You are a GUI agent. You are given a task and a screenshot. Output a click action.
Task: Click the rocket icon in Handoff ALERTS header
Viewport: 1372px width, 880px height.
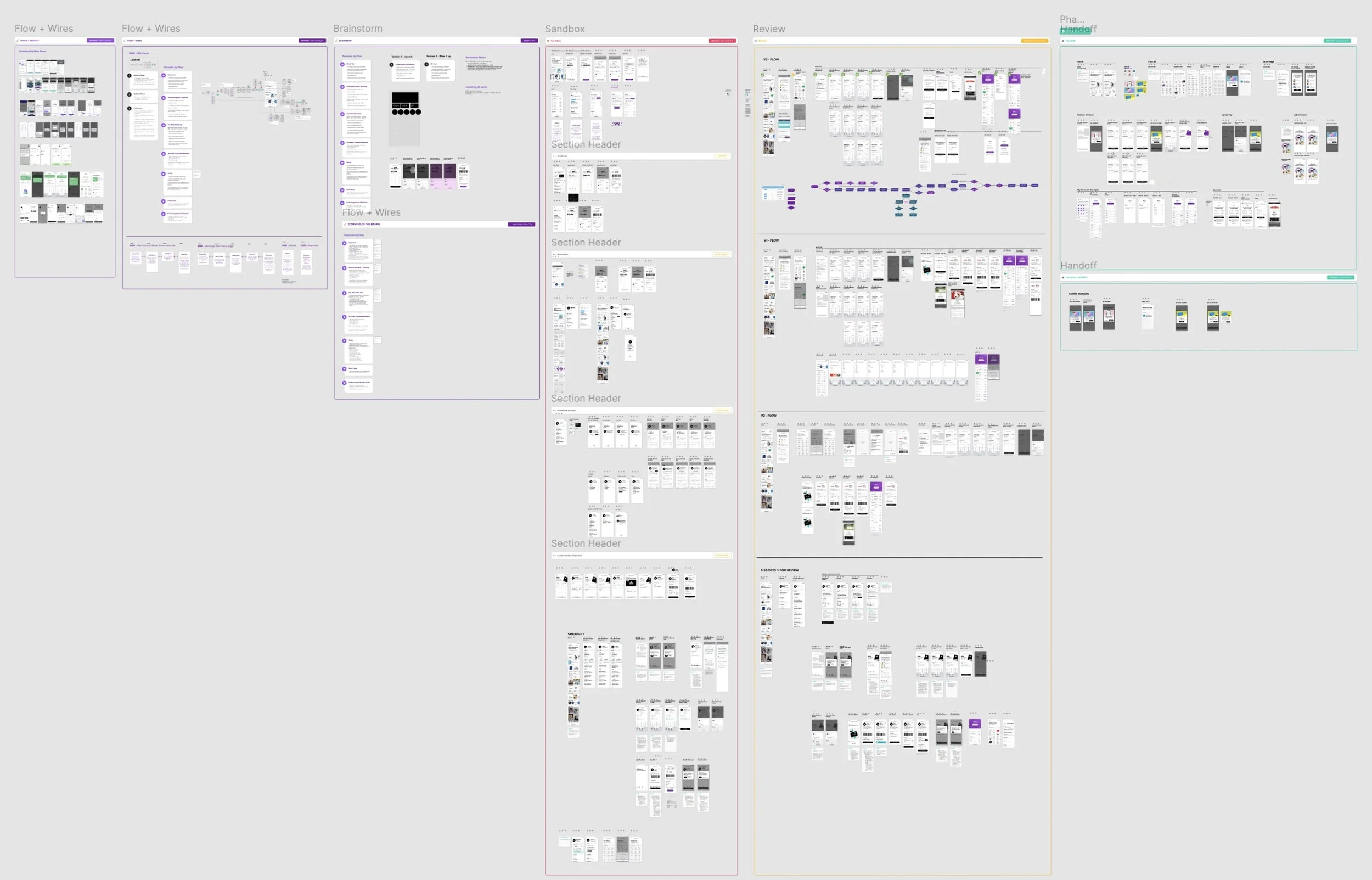point(1063,277)
